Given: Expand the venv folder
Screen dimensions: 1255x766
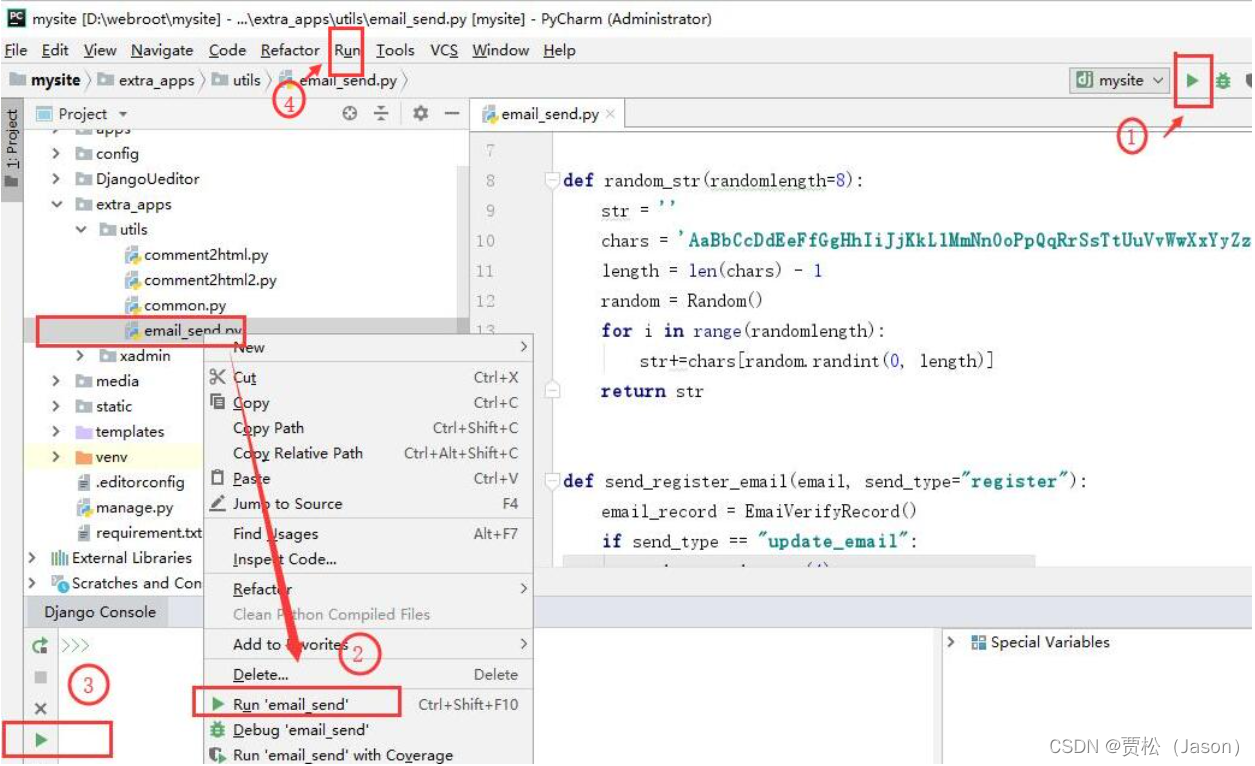Looking at the screenshot, I should (57, 457).
